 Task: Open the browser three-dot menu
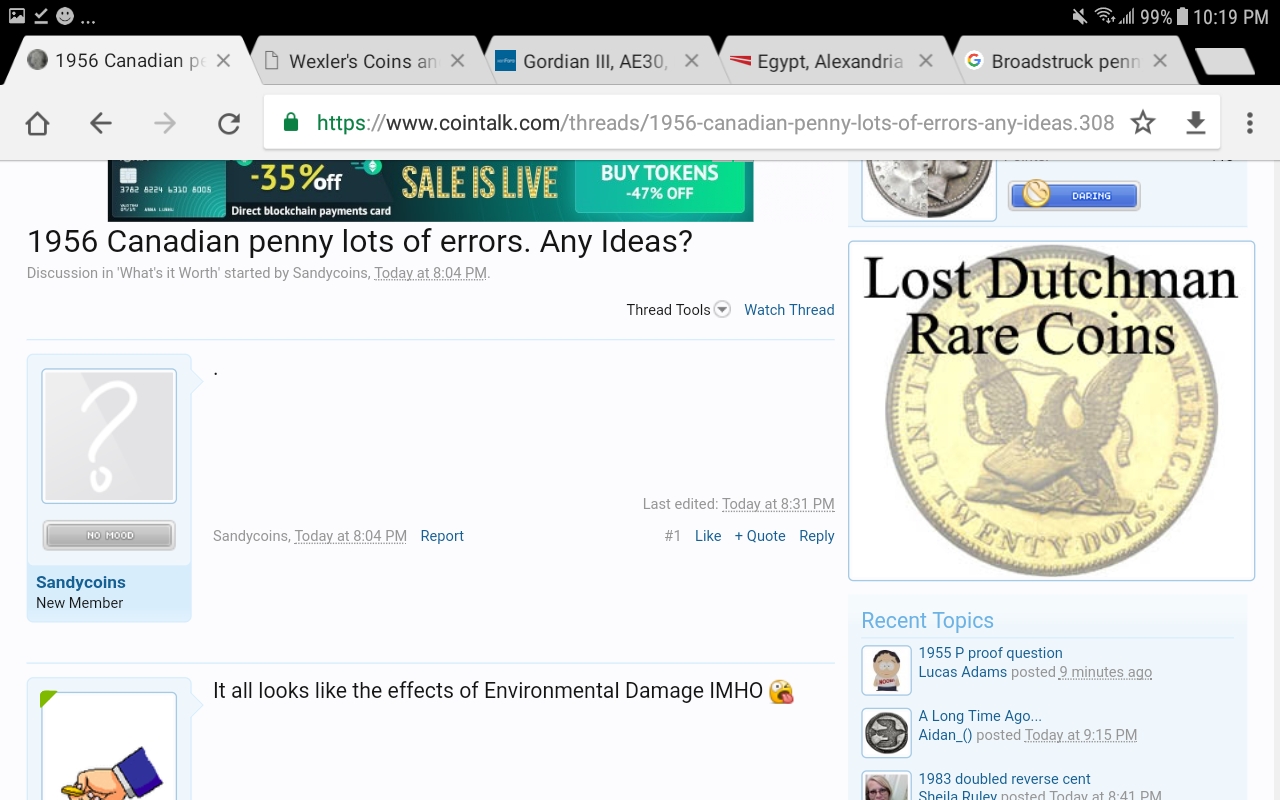1249,123
